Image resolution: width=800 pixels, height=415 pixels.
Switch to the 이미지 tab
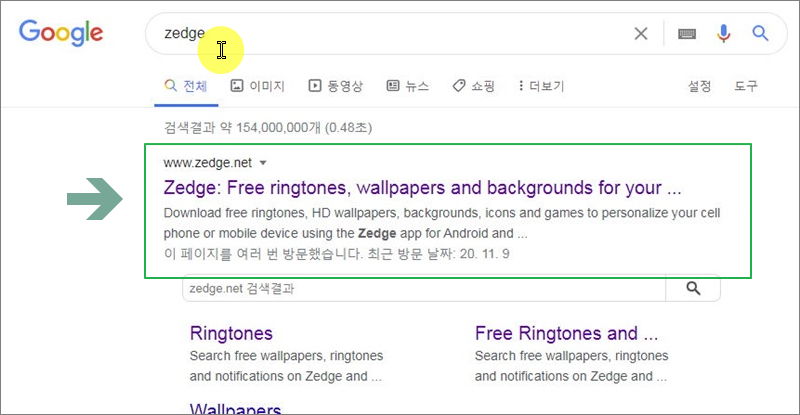click(x=258, y=86)
